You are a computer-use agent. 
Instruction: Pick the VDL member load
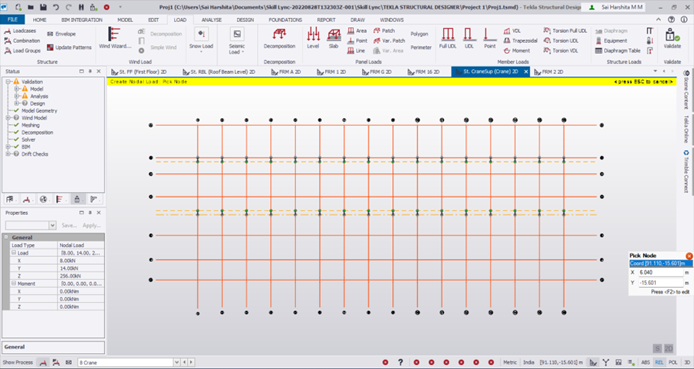point(512,31)
